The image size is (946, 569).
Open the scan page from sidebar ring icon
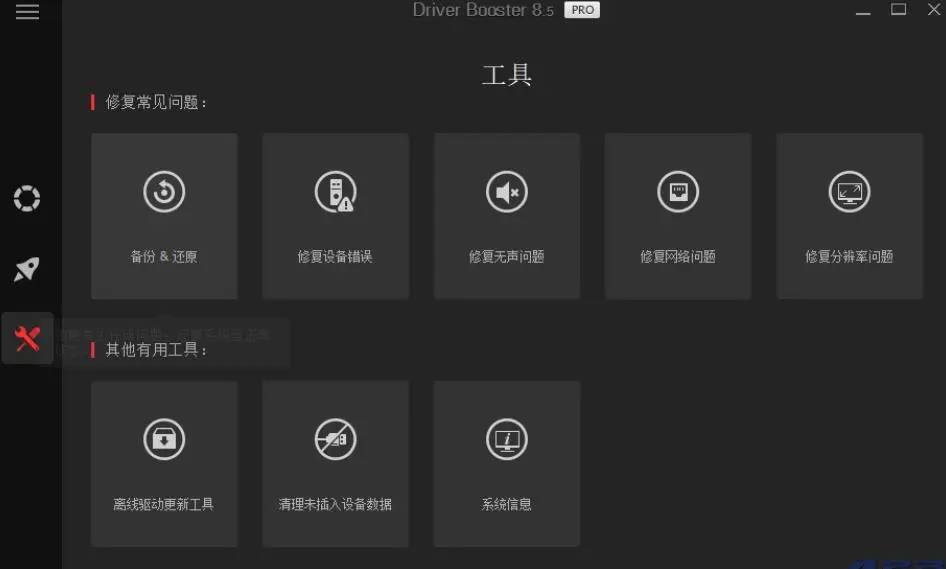tap(27, 198)
